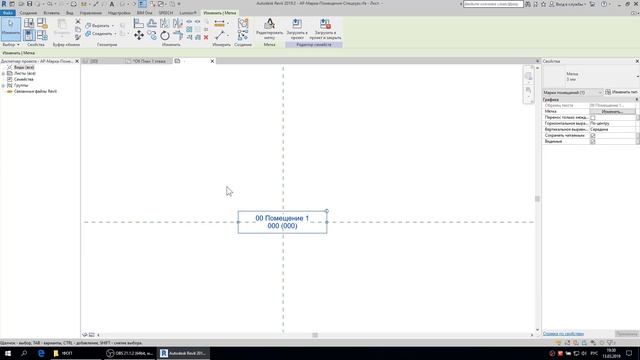640x360 pixels.
Task: Select Виды (все) in project browser
Action: pos(24,67)
